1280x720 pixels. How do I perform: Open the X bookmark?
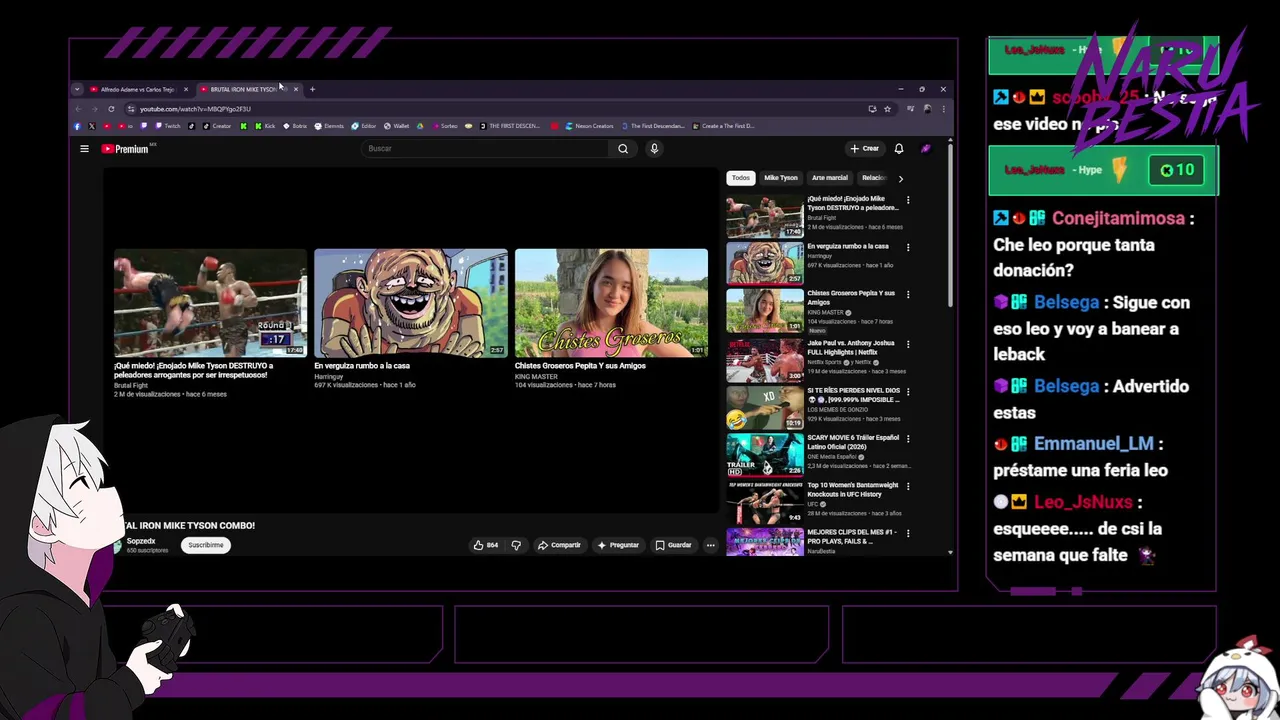pos(92,126)
